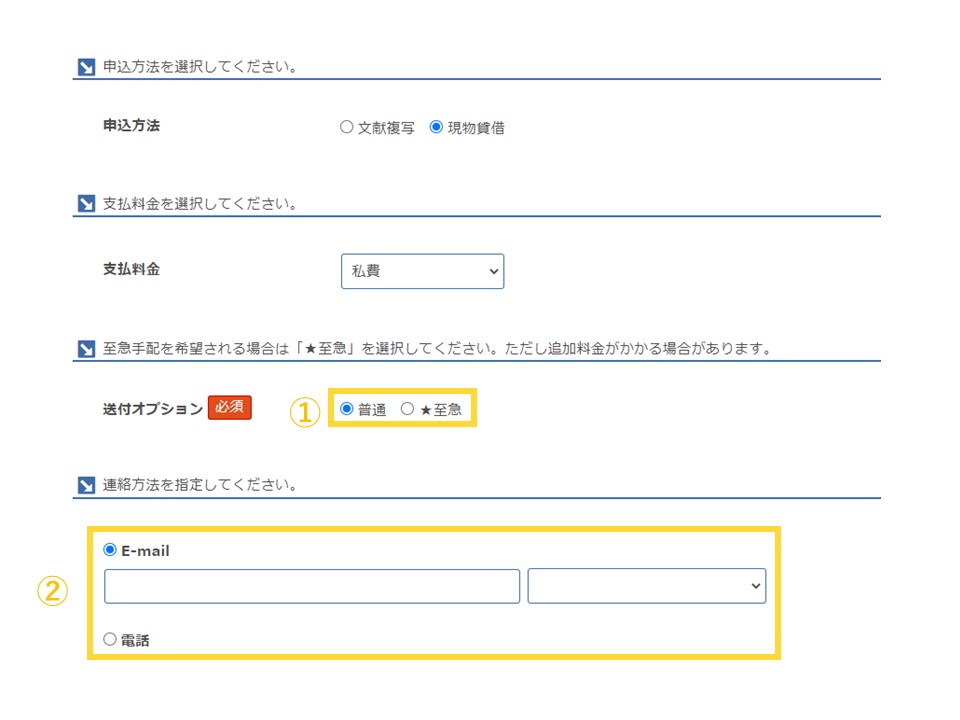Click the 支払料金 field label
This screenshot has width=960, height=720.
pyautogui.click(x=131, y=269)
